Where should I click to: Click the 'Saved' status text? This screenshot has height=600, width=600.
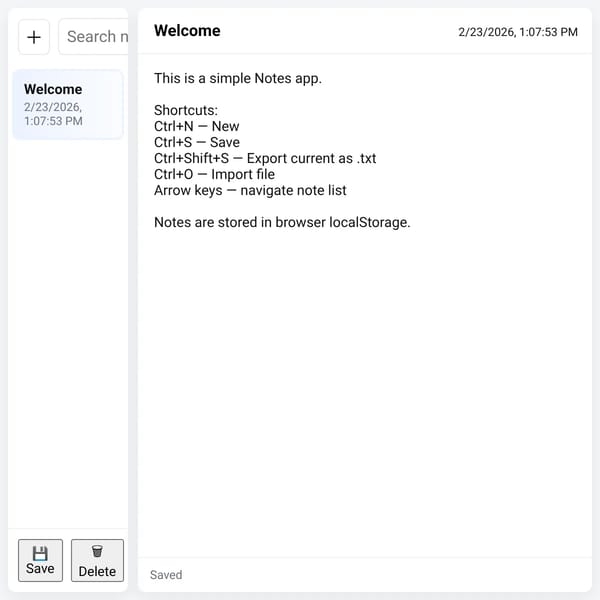coord(166,575)
